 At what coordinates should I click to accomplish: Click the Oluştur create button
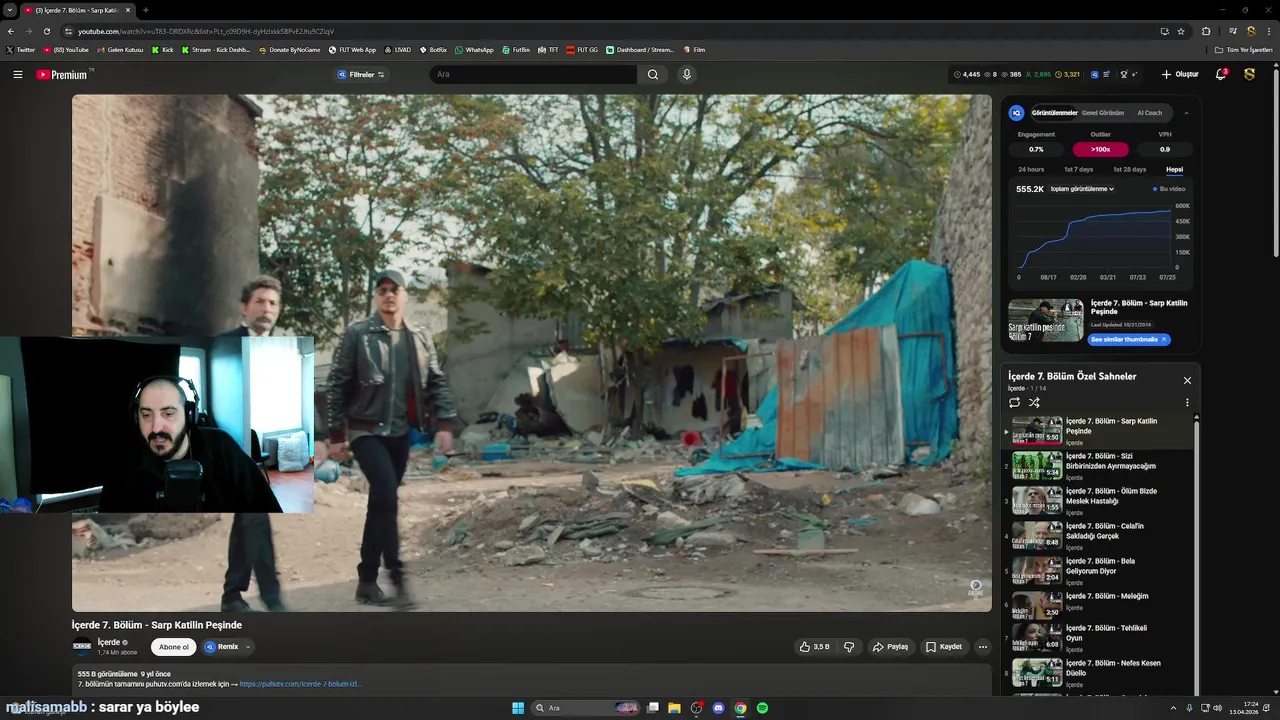click(x=1180, y=74)
